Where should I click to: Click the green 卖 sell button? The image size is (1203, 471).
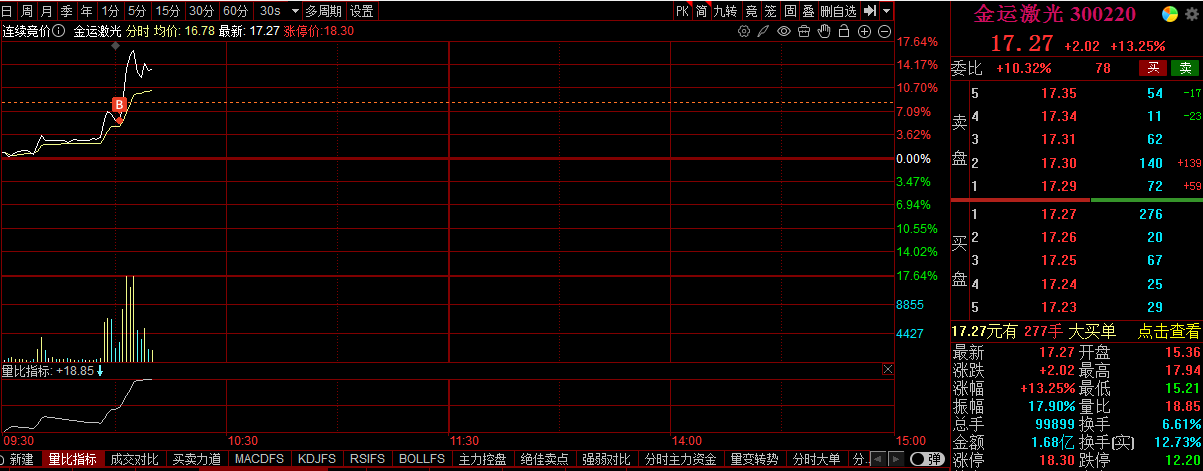pos(1185,68)
